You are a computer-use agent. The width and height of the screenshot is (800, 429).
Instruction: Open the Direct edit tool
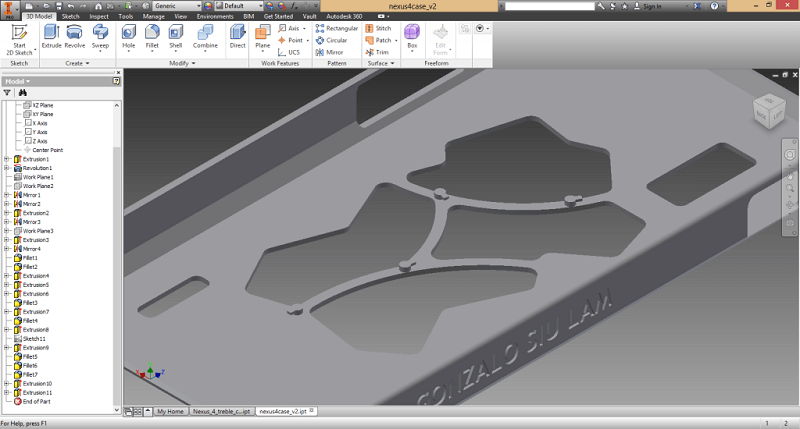tap(237, 37)
